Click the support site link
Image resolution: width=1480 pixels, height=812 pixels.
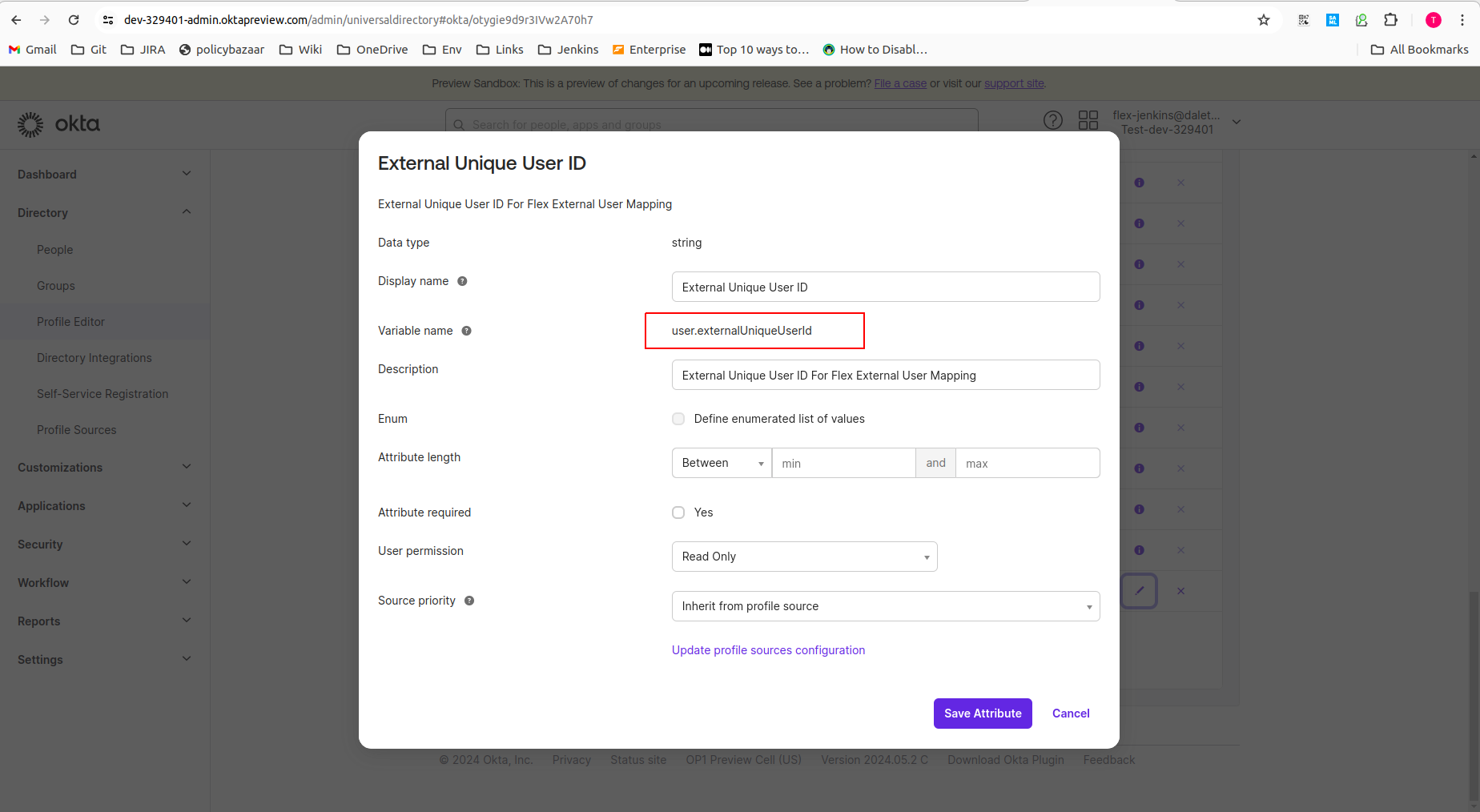pos(1014,83)
